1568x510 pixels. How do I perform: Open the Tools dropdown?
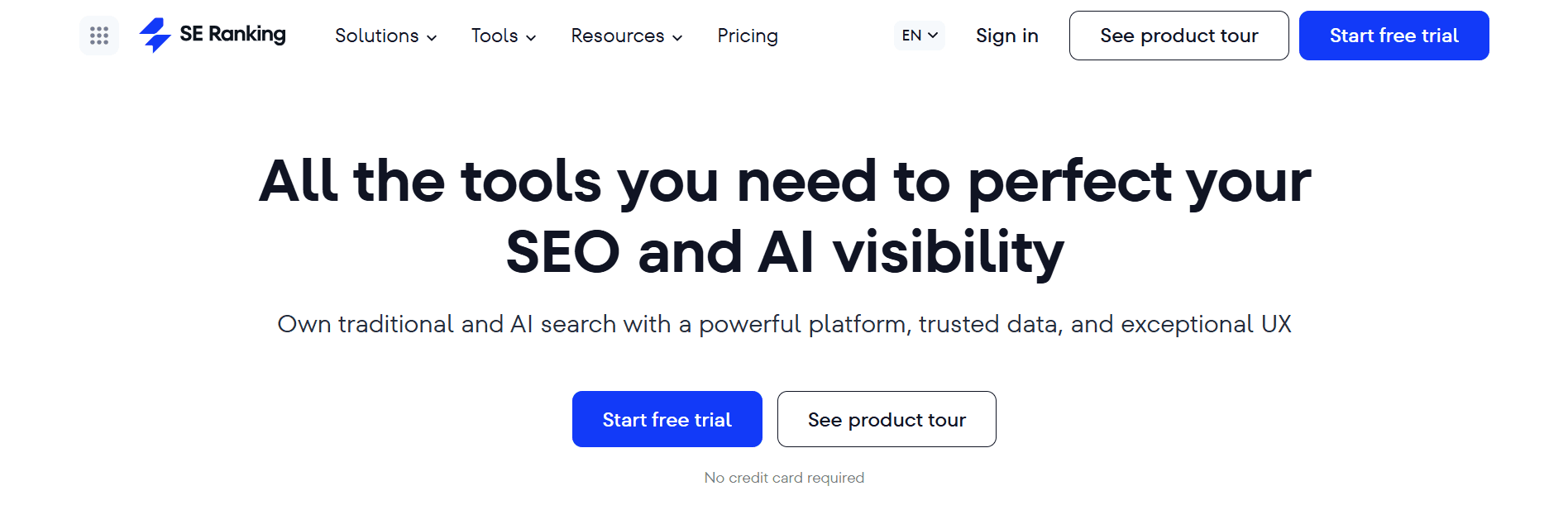click(x=495, y=36)
